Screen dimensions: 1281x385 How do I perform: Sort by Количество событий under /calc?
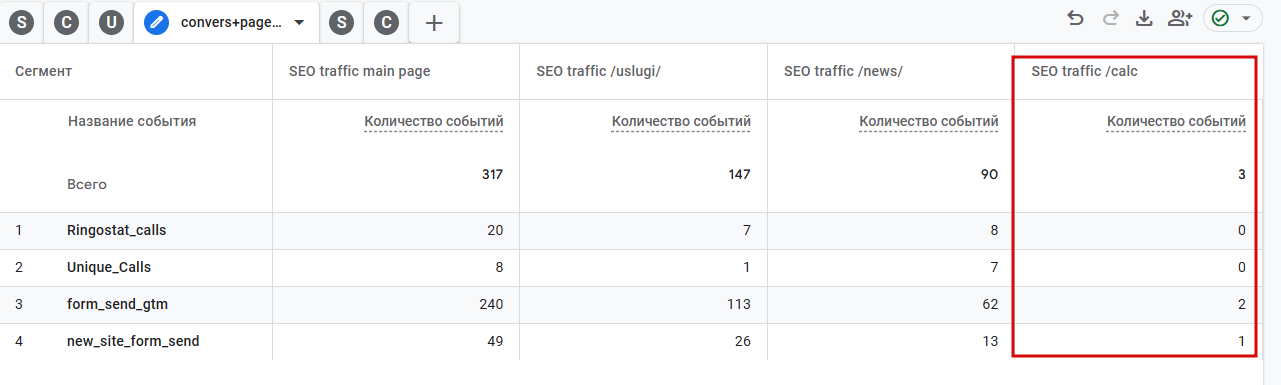pos(1176,122)
